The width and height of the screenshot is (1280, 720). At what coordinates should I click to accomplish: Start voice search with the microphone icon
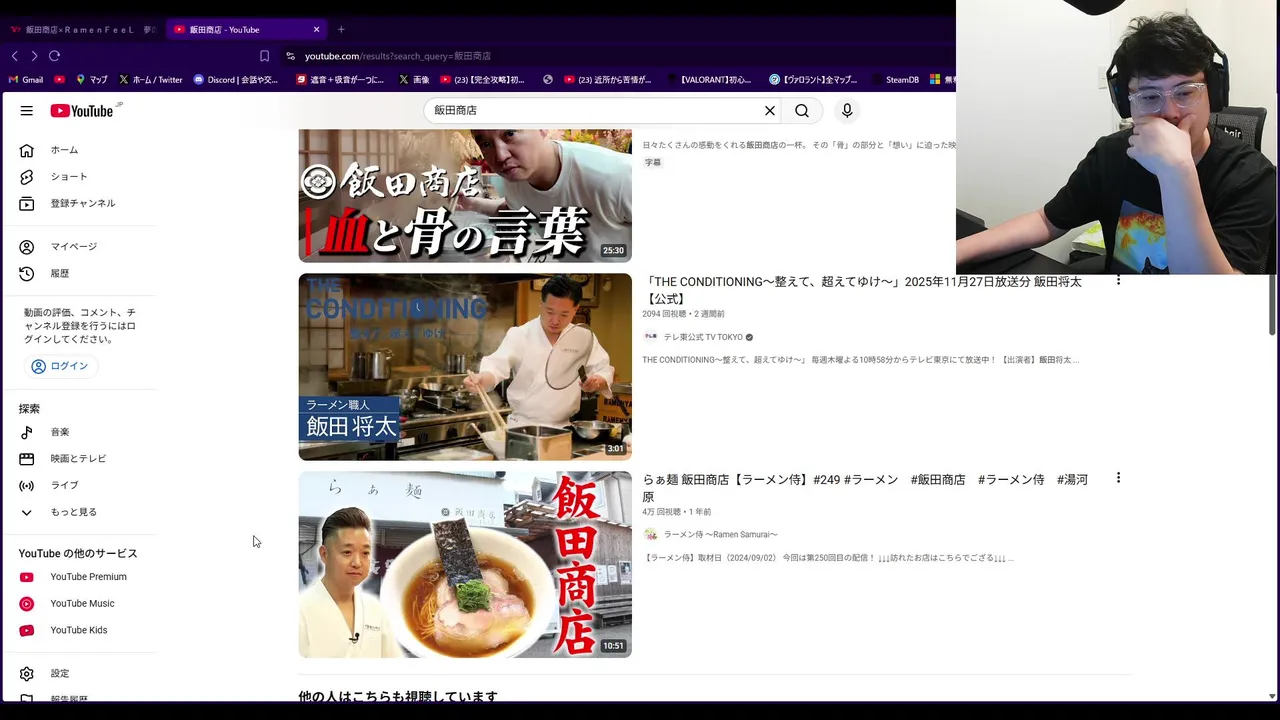point(847,111)
